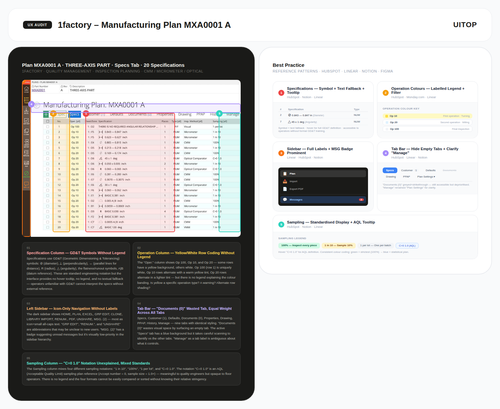The image size is (500, 409).
Task: Click the green 100% inspect every piece chip
Action: point(299,245)
